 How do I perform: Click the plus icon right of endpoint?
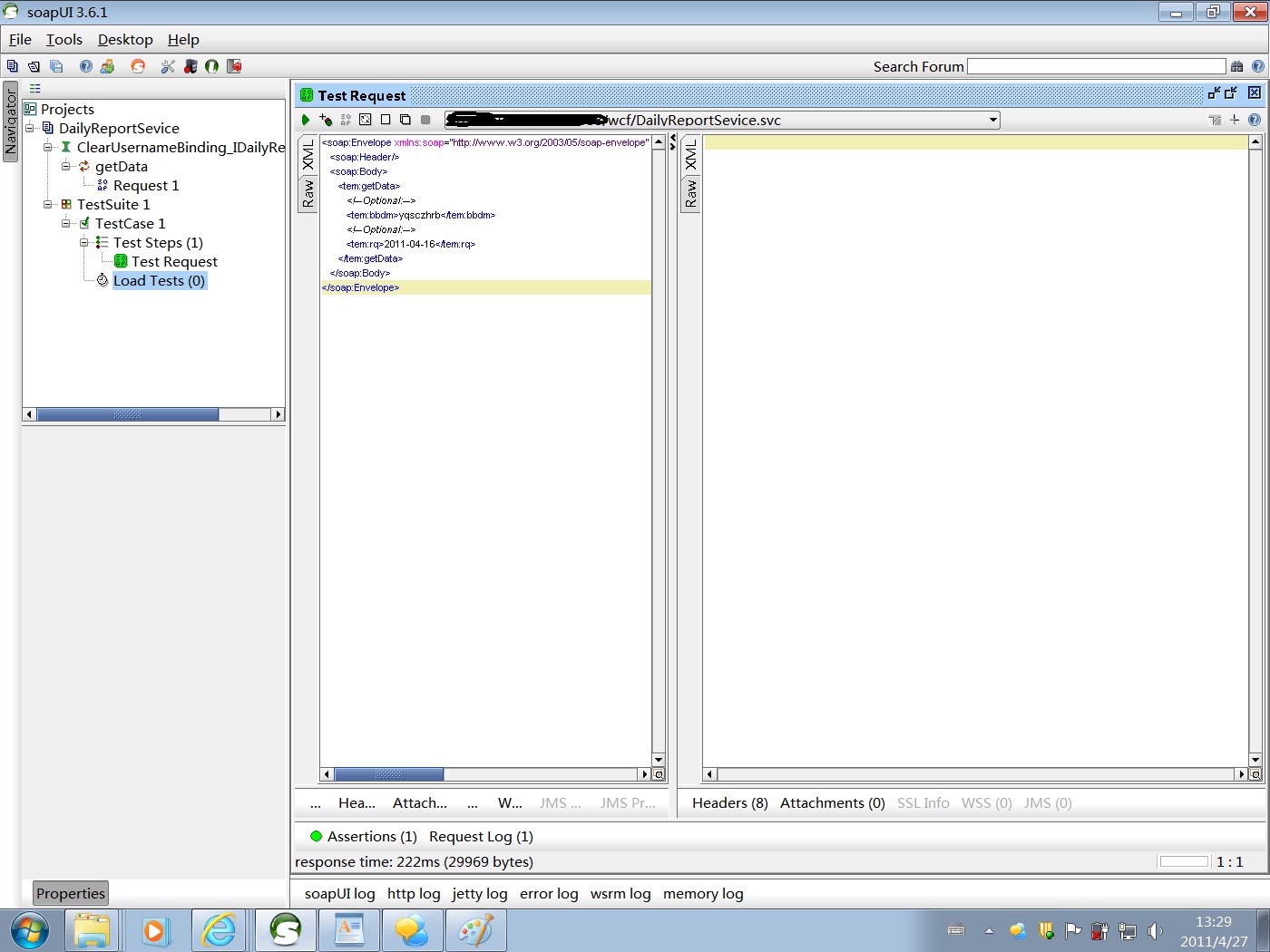click(1235, 120)
